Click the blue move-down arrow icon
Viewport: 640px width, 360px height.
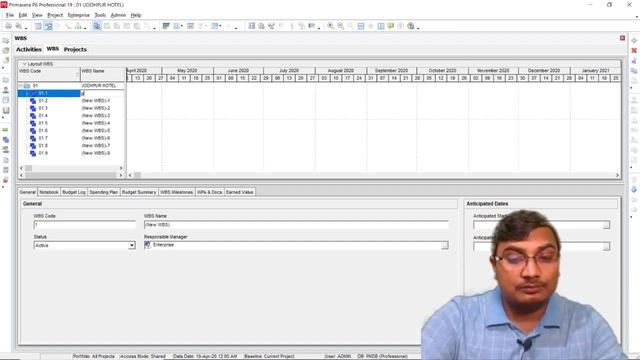[634, 189]
